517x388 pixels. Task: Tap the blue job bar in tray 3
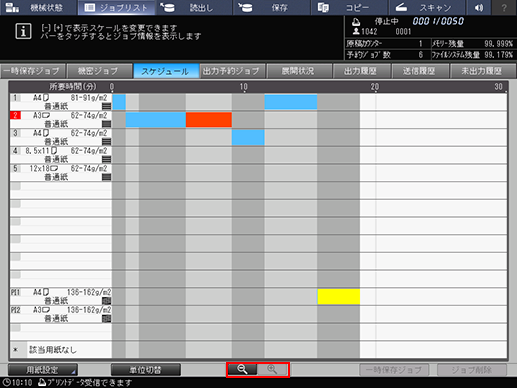[x=248, y=137]
